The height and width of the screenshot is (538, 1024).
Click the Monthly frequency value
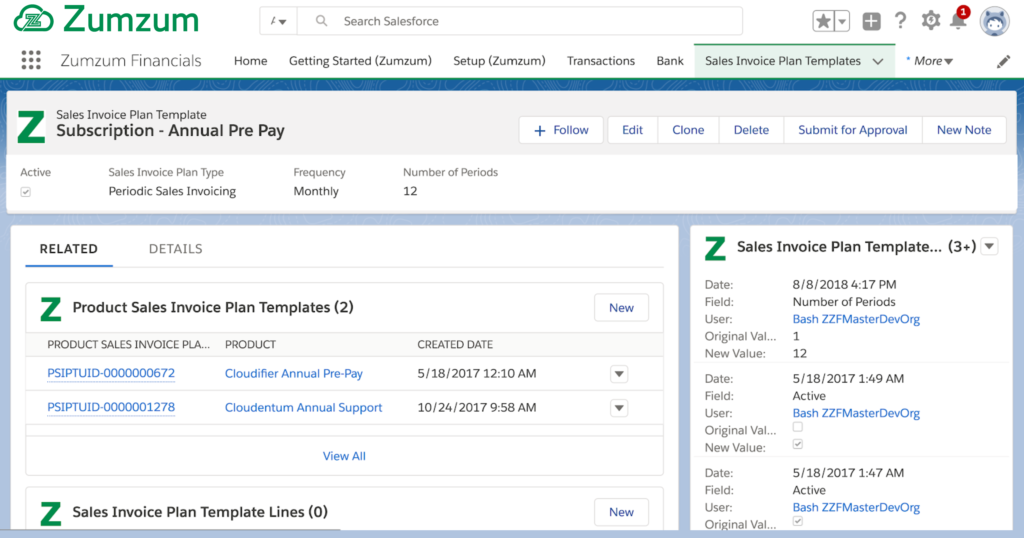point(316,191)
